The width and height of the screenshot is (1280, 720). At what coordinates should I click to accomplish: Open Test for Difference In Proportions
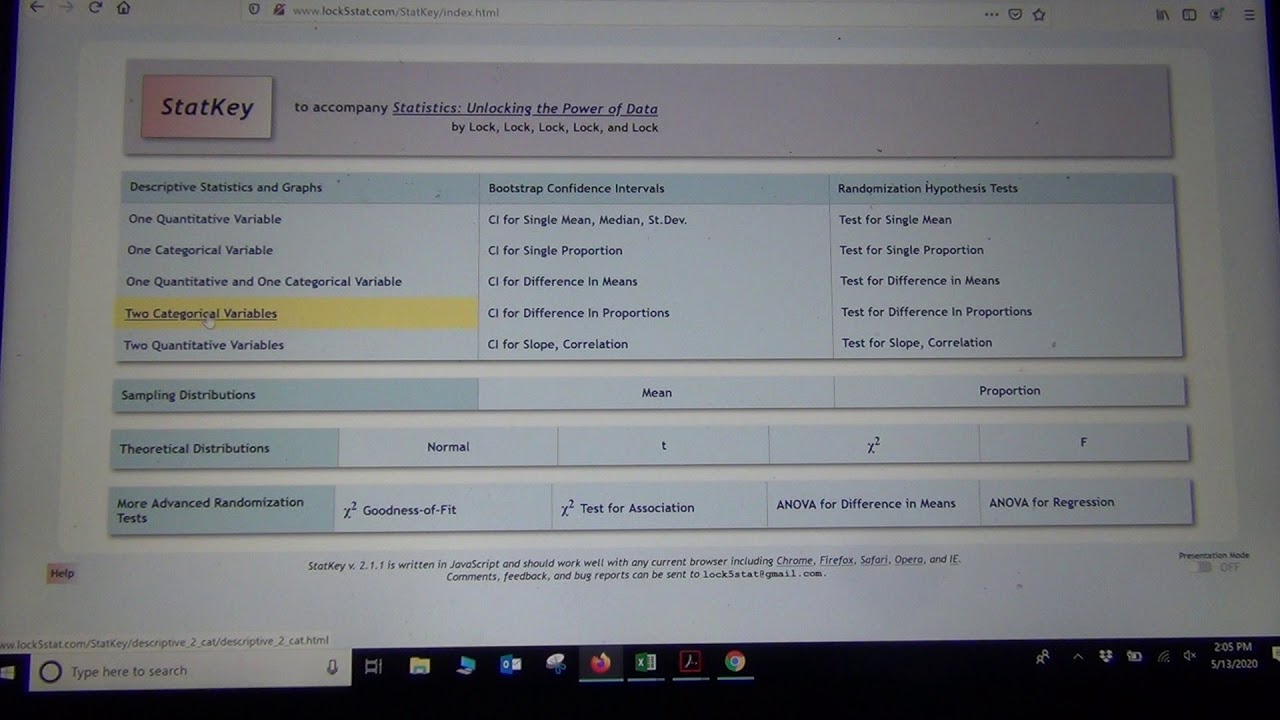click(937, 312)
